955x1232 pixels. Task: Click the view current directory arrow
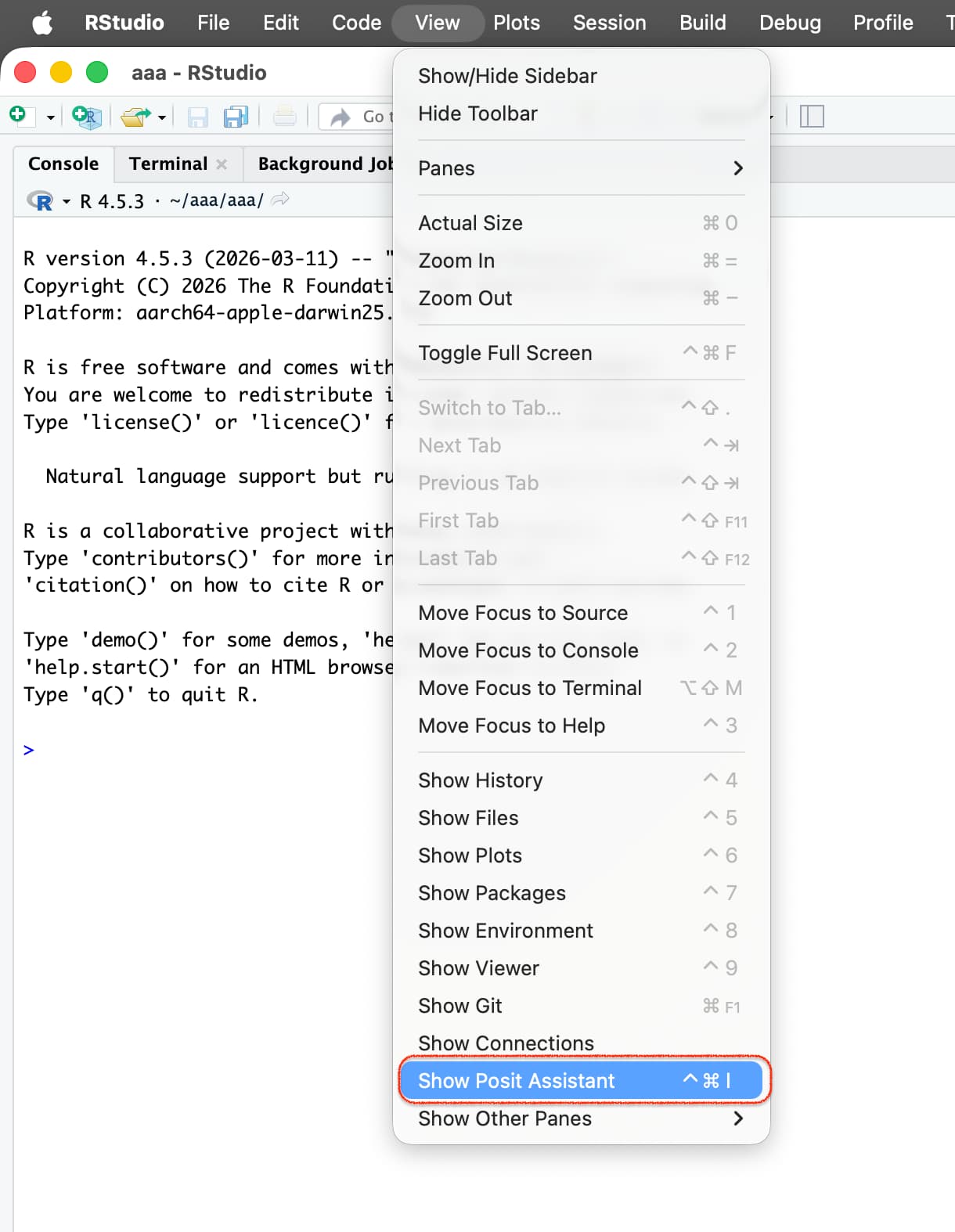pyautogui.click(x=280, y=200)
